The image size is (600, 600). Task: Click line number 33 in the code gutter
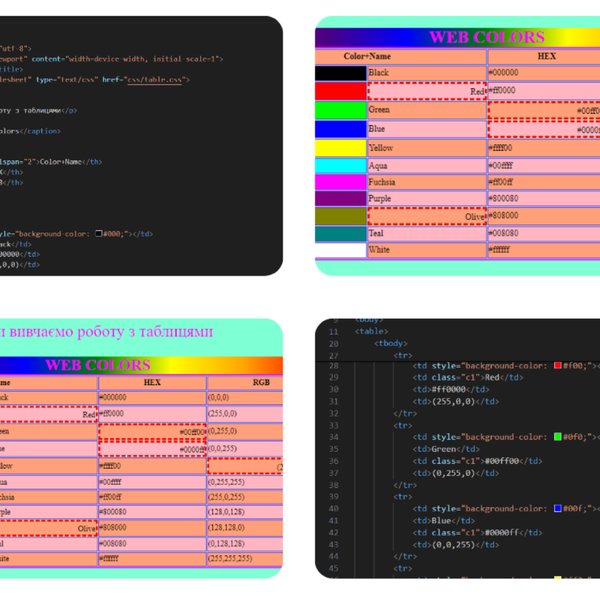334,426
